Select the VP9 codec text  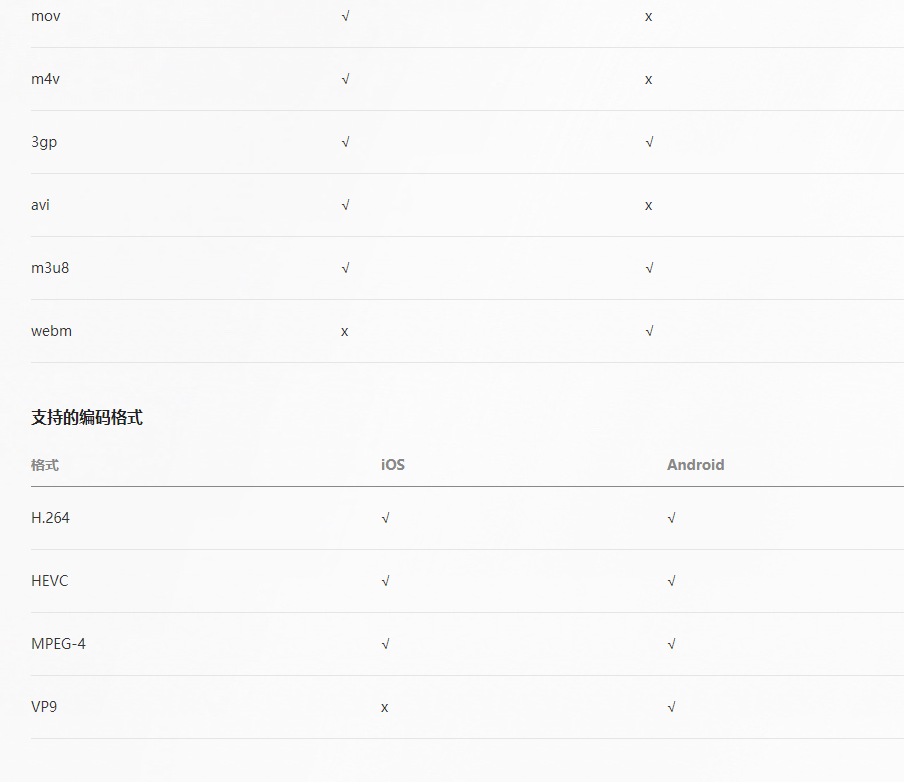(x=44, y=706)
